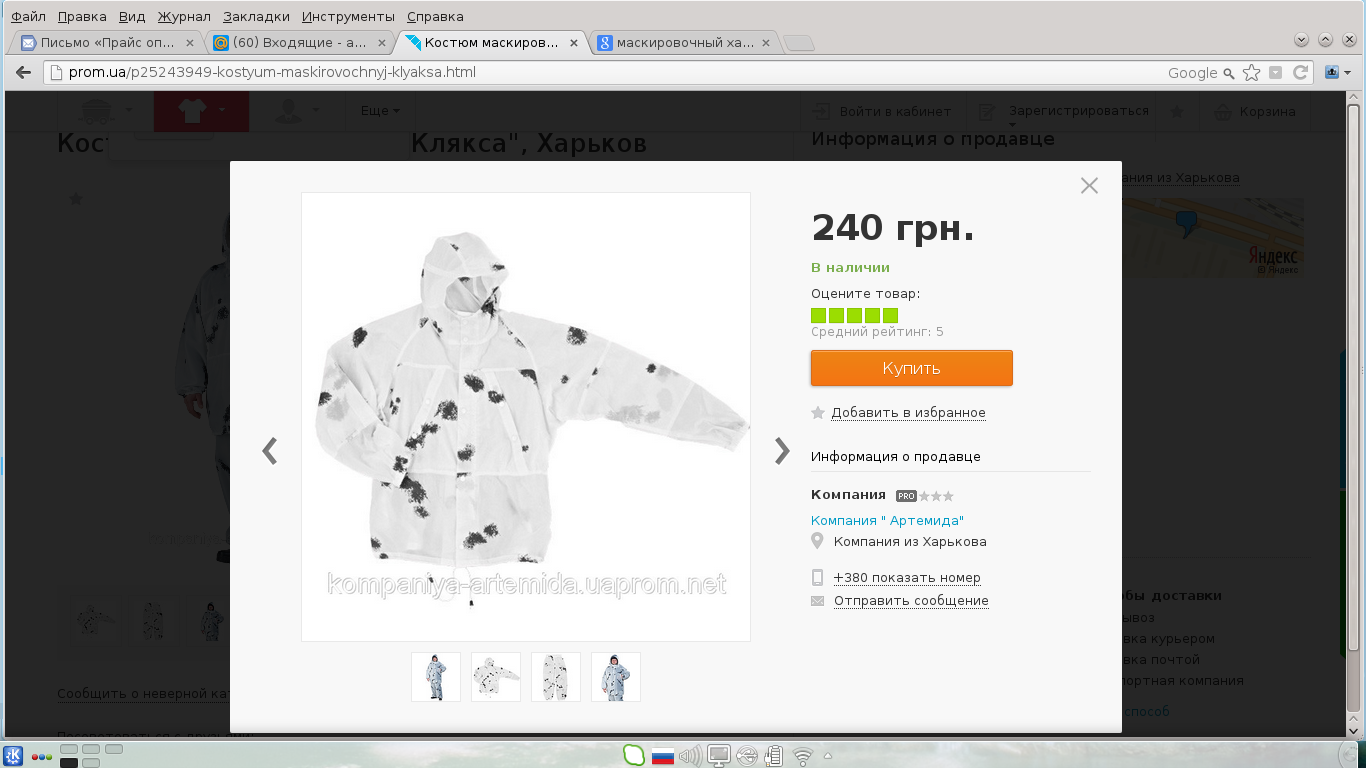The width and height of the screenshot is (1366, 768).
Task: Open the t-shirt category dropdown in header
Action: 200,111
